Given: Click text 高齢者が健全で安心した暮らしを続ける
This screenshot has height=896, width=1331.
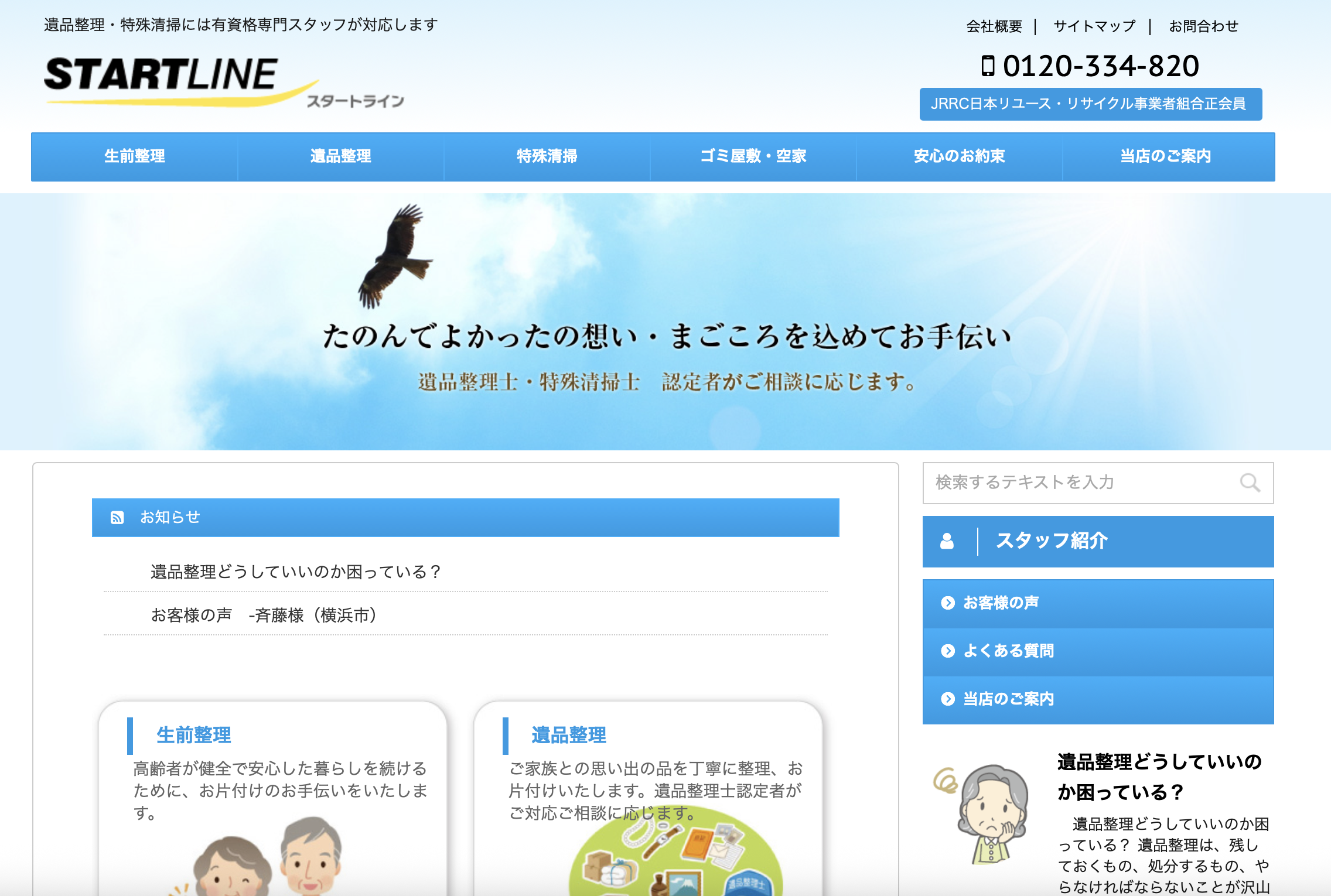Looking at the screenshot, I should [x=280, y=768].
